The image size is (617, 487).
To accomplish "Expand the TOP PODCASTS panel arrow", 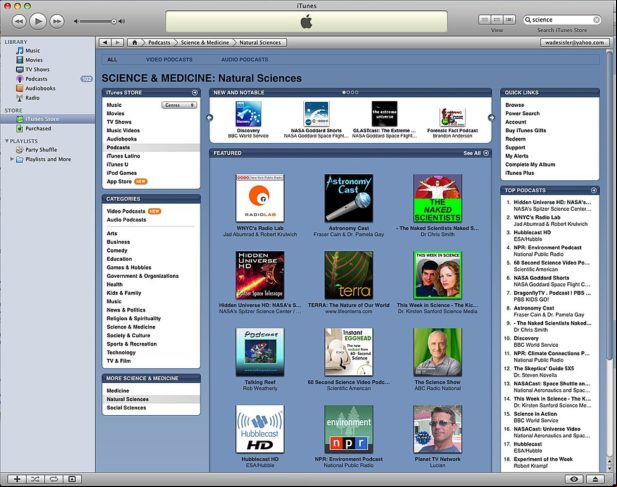I will click(x=594, y=190).
